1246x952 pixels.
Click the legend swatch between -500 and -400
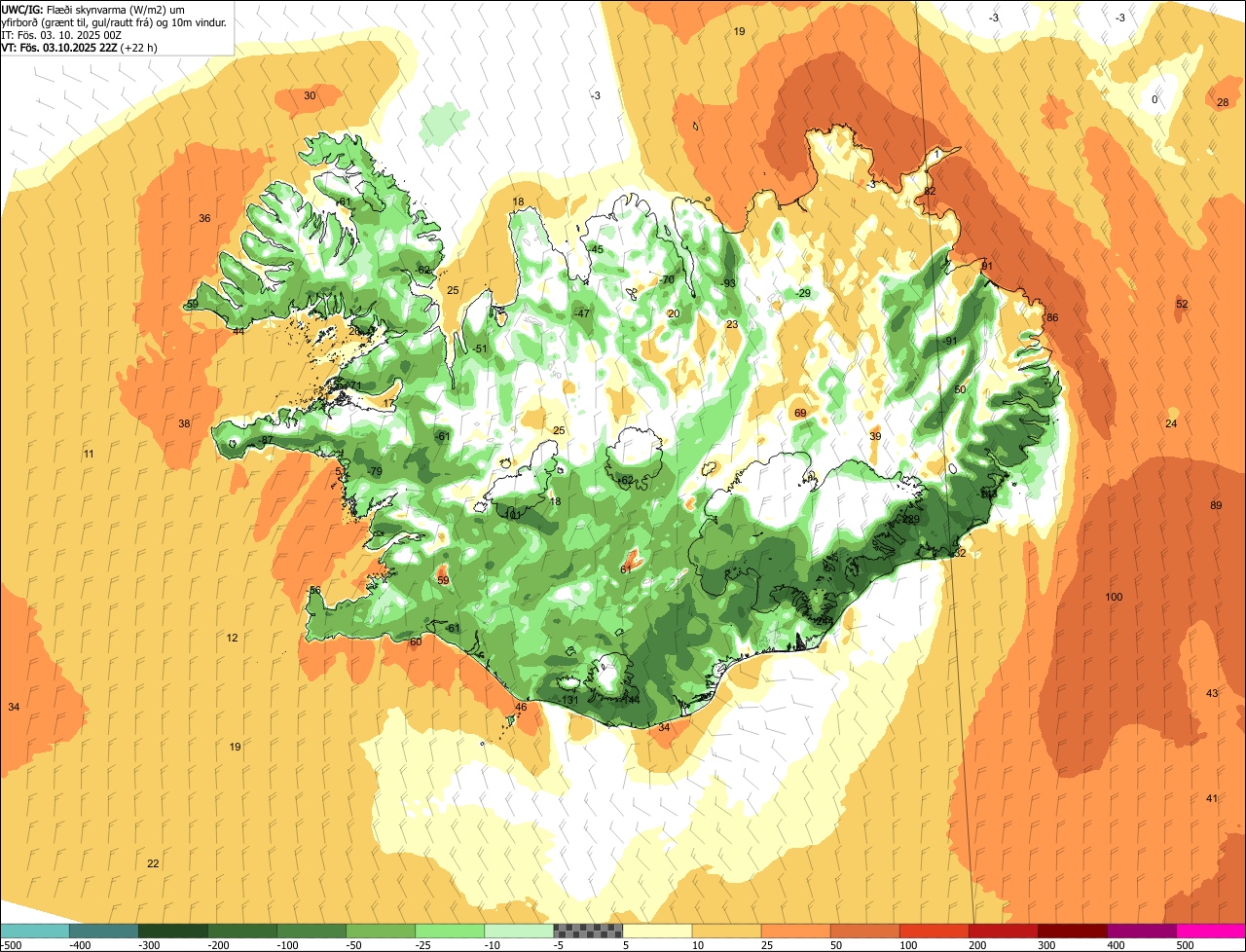(35, 931)
